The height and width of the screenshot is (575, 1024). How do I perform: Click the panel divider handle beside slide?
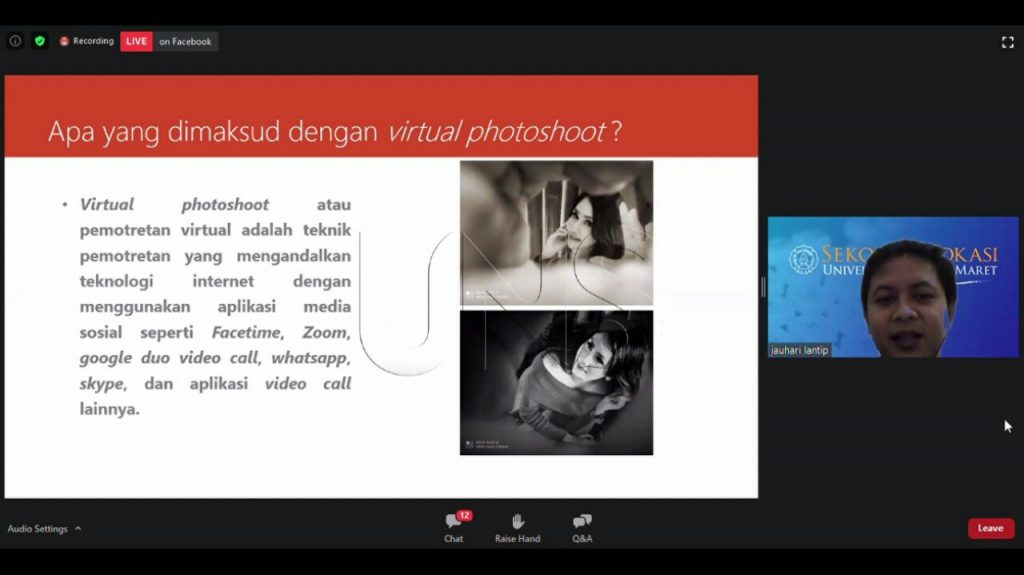(x=763, y=287)
